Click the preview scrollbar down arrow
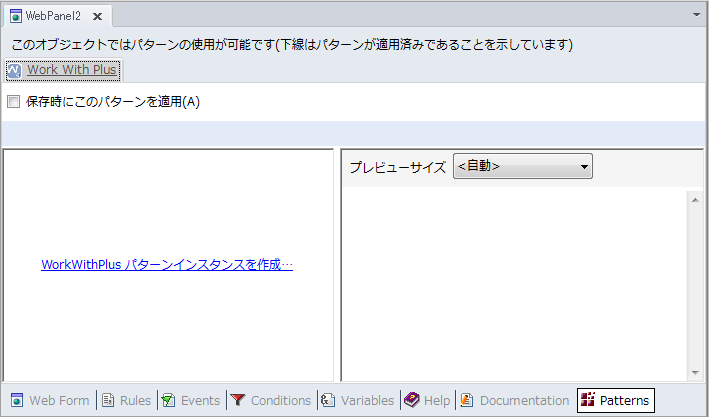The image size is (709, 417). (695, 372)
